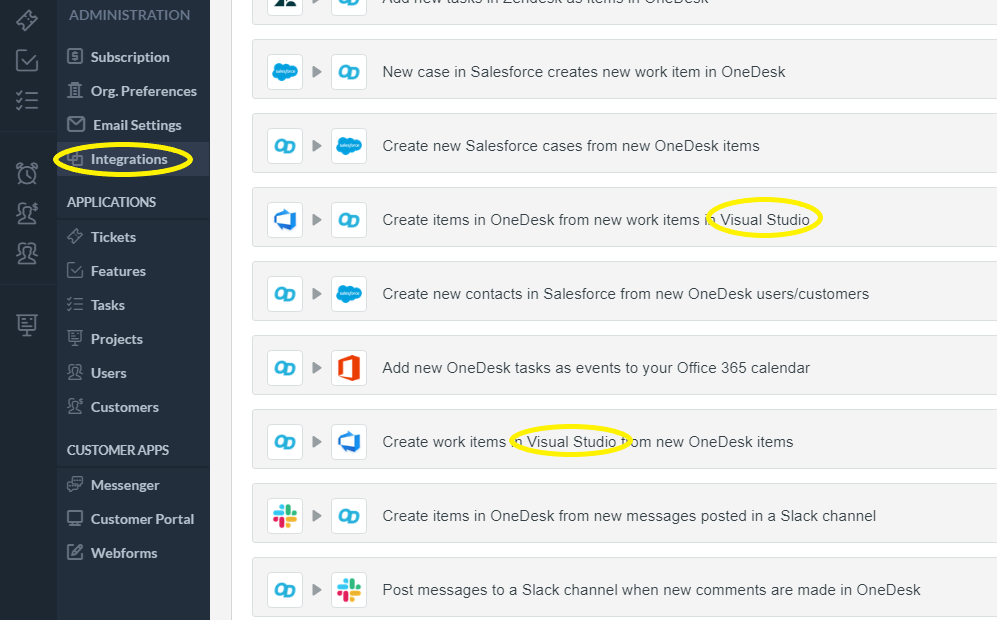Select Integrations in Administration menu
997x620 pixels.
pyautogui.click(x=128, y=159)
